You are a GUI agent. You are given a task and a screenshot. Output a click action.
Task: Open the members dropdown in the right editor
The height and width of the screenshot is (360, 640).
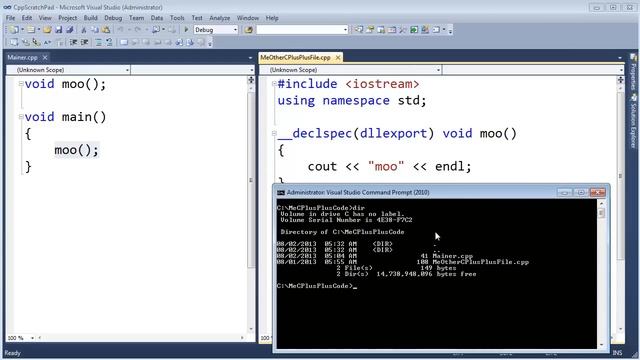pyautogui.click(x=621, y=70)
